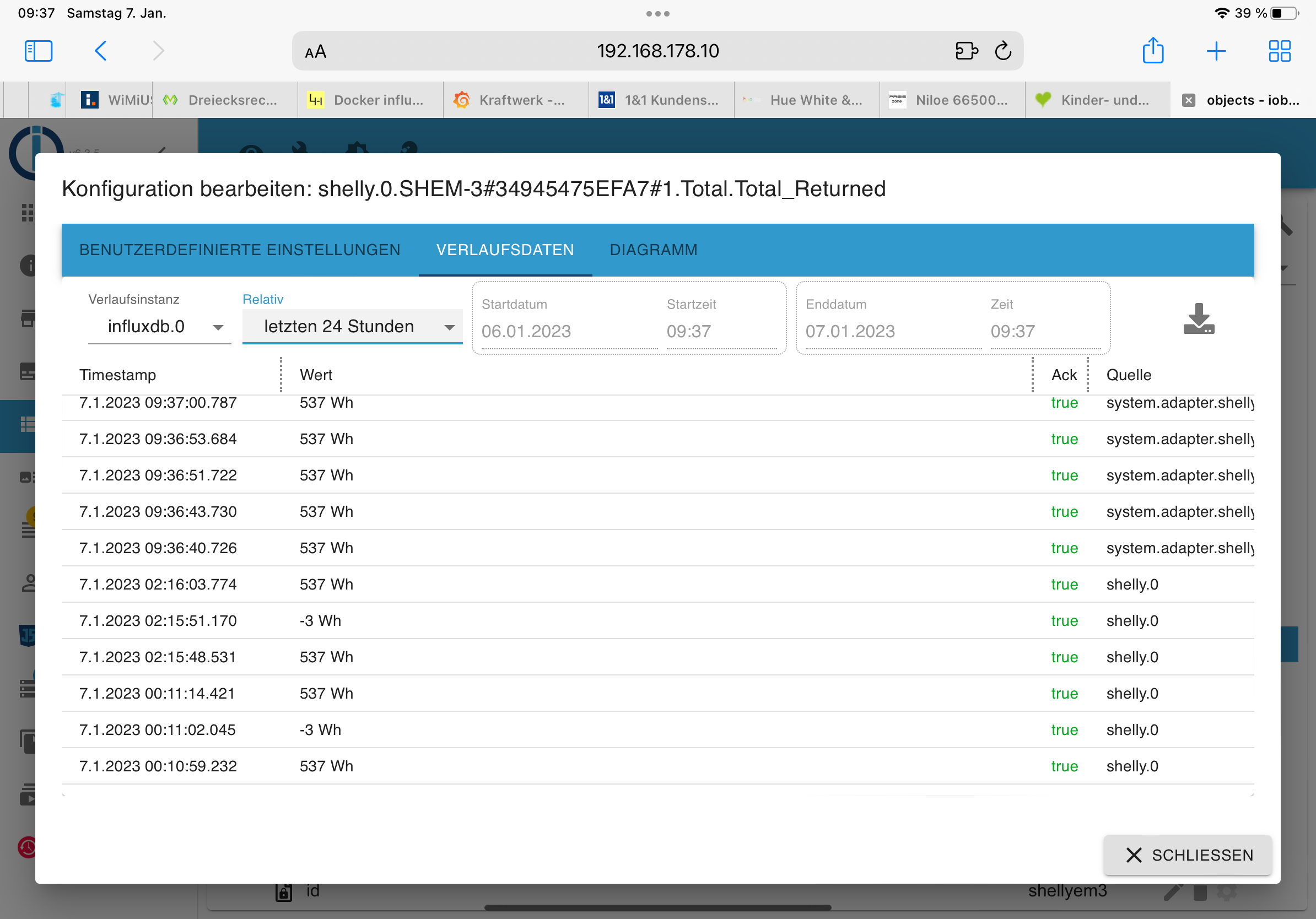Expand the letzten 24 Stunden dropdown
The height and width of the screenshot is (919, 1316).
(x=352, y=327)
